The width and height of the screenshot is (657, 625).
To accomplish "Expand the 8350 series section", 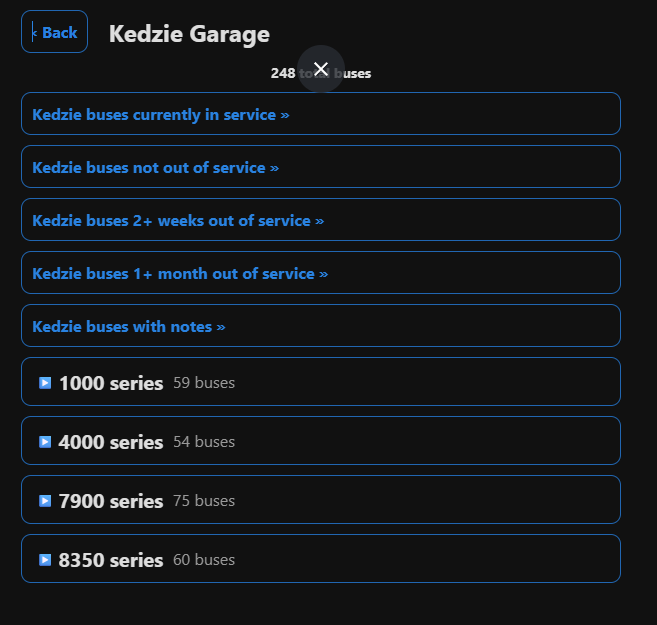I will pyautogui.click(x=321, y=559).
